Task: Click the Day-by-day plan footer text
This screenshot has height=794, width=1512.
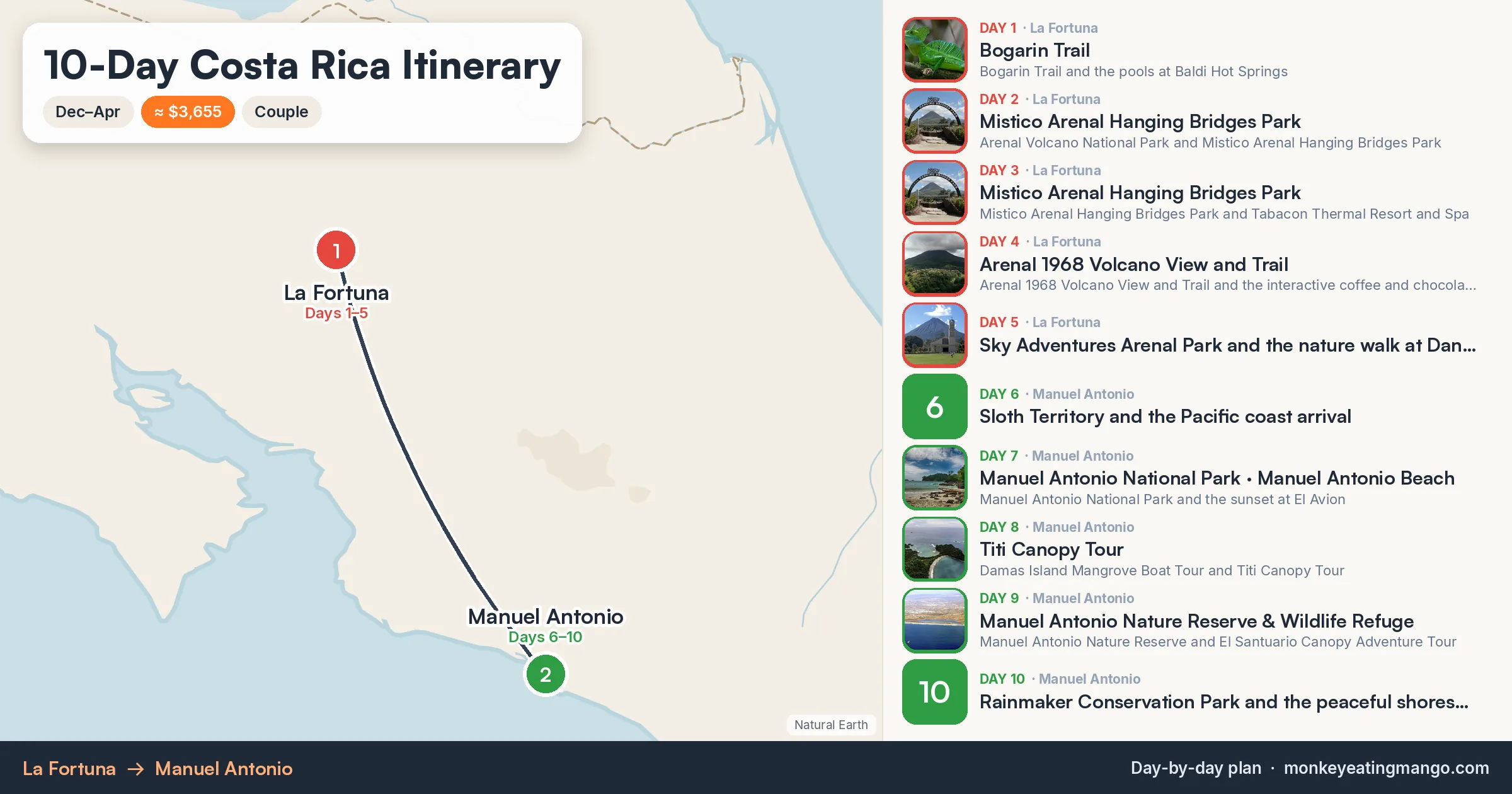Action: point(1196,768)
